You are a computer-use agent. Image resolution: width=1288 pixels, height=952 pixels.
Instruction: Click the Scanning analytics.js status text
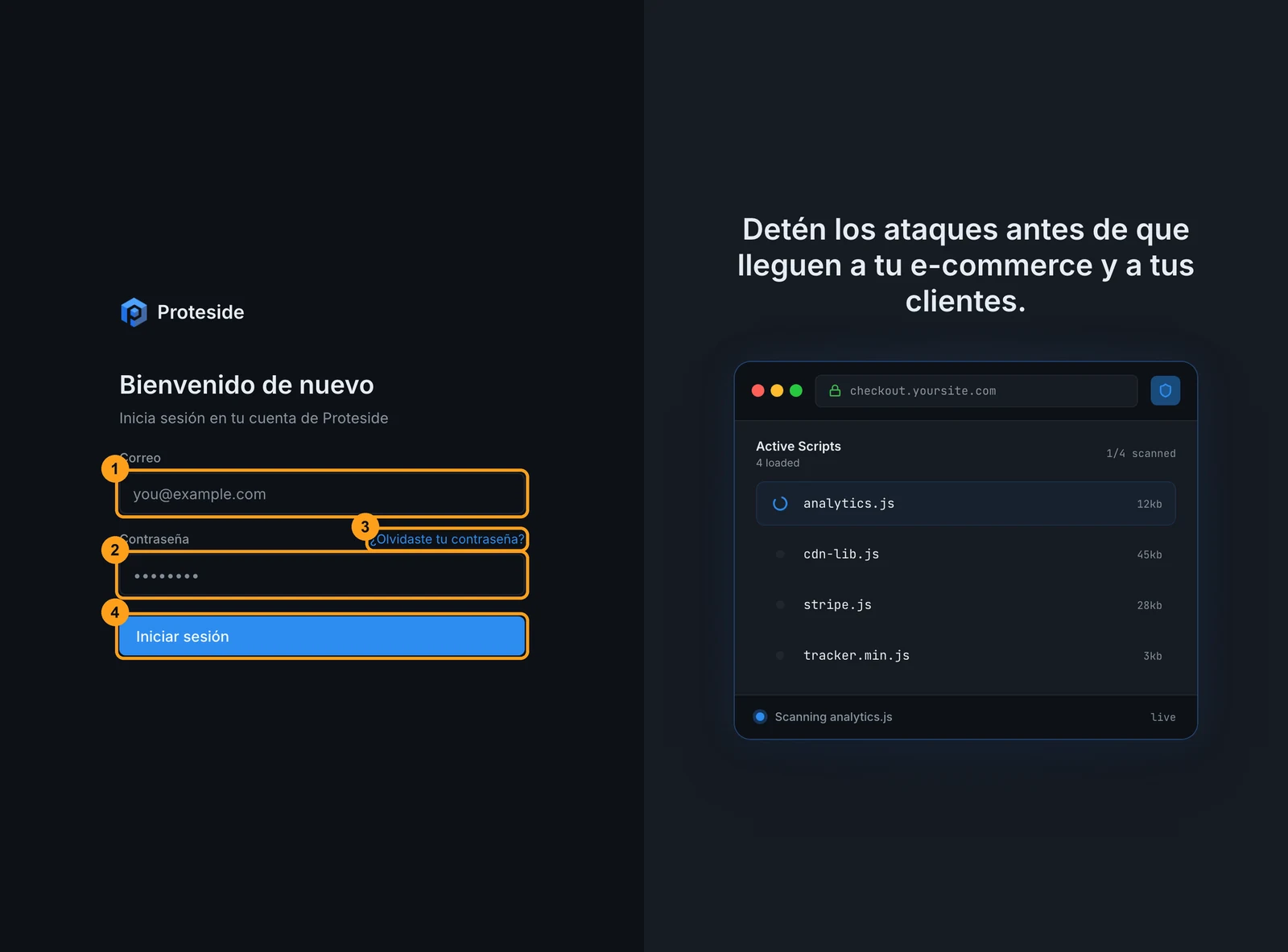[x=833, y=717]
